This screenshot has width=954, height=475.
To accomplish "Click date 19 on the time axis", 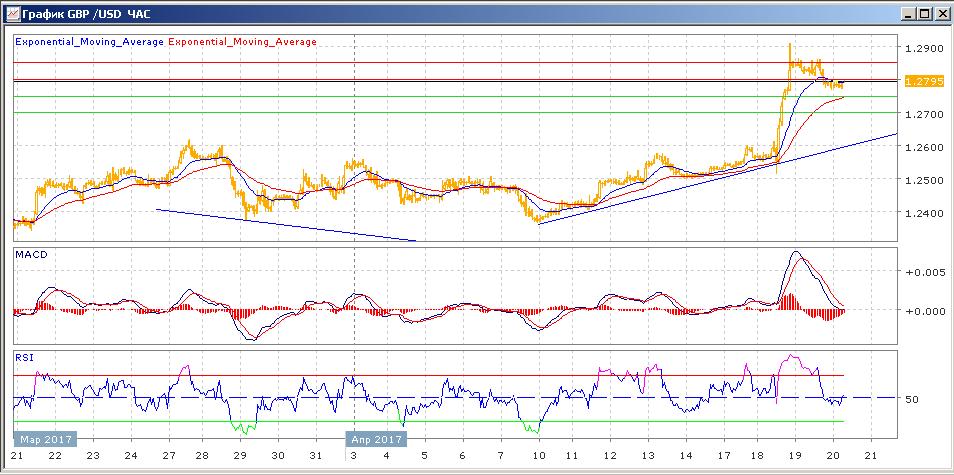I will coord(793,455).
